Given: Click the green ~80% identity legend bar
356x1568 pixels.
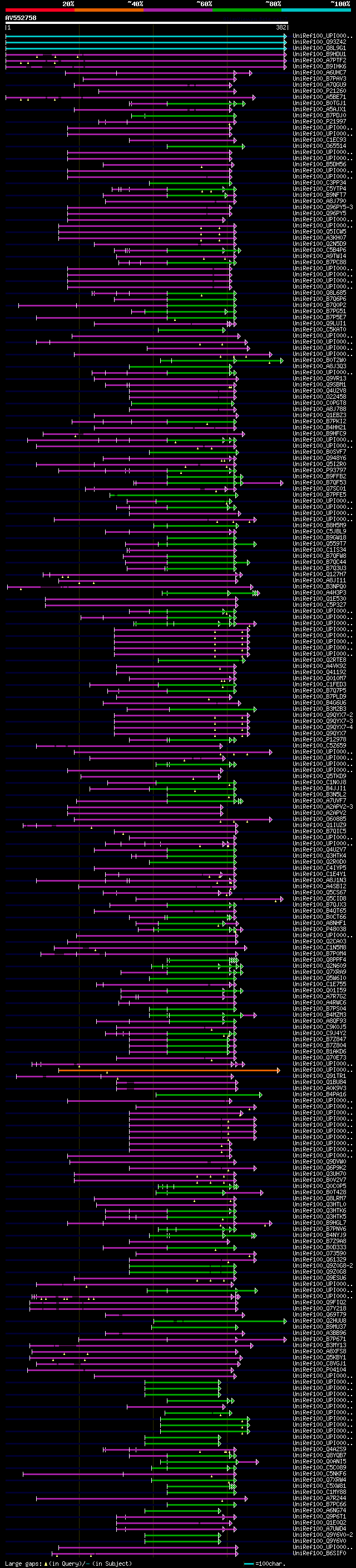Looking at the screenshot, I should [247, 10].
